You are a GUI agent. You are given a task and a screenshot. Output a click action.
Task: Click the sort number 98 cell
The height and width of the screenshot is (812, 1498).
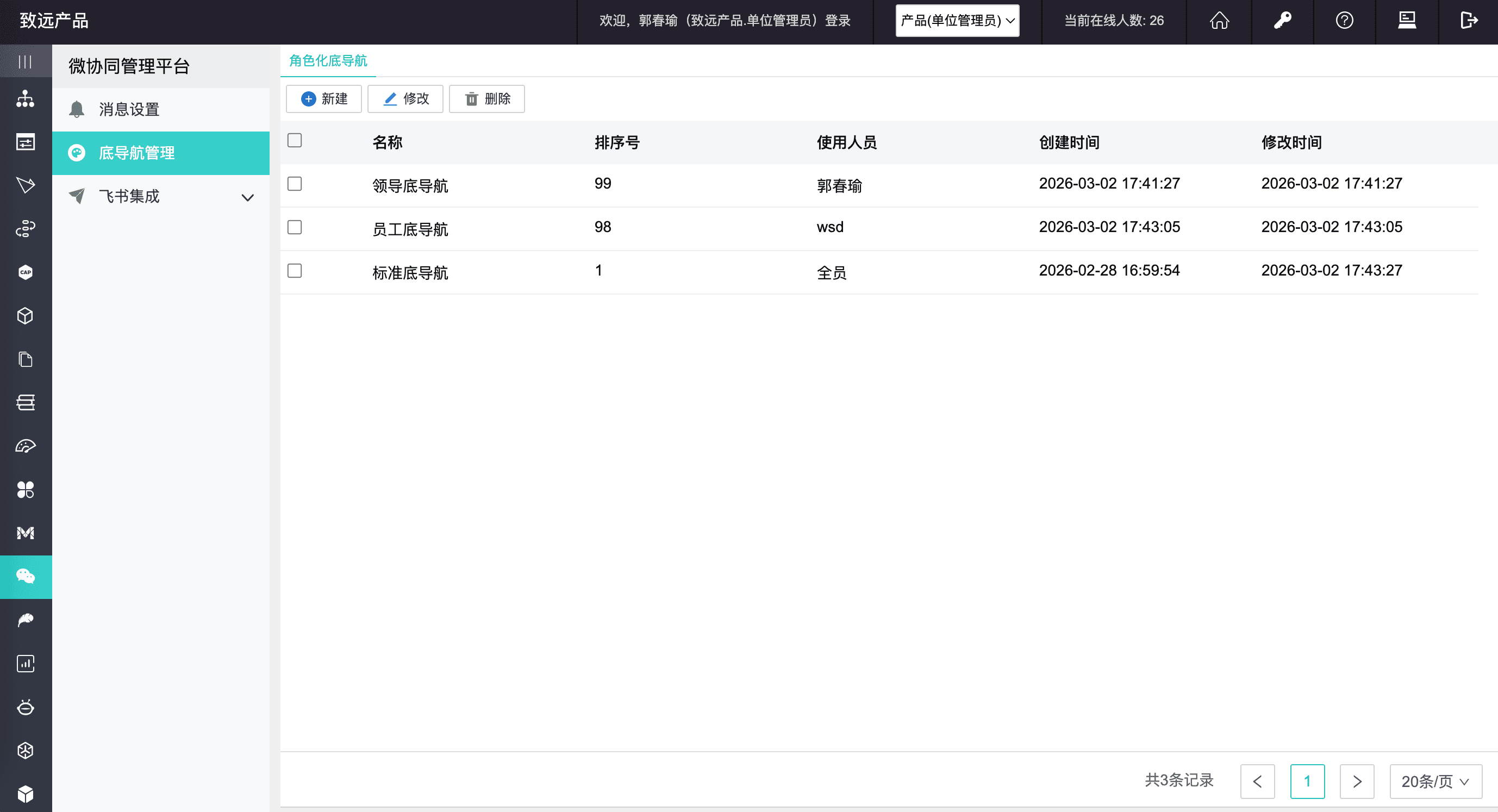tap(602, 227)
